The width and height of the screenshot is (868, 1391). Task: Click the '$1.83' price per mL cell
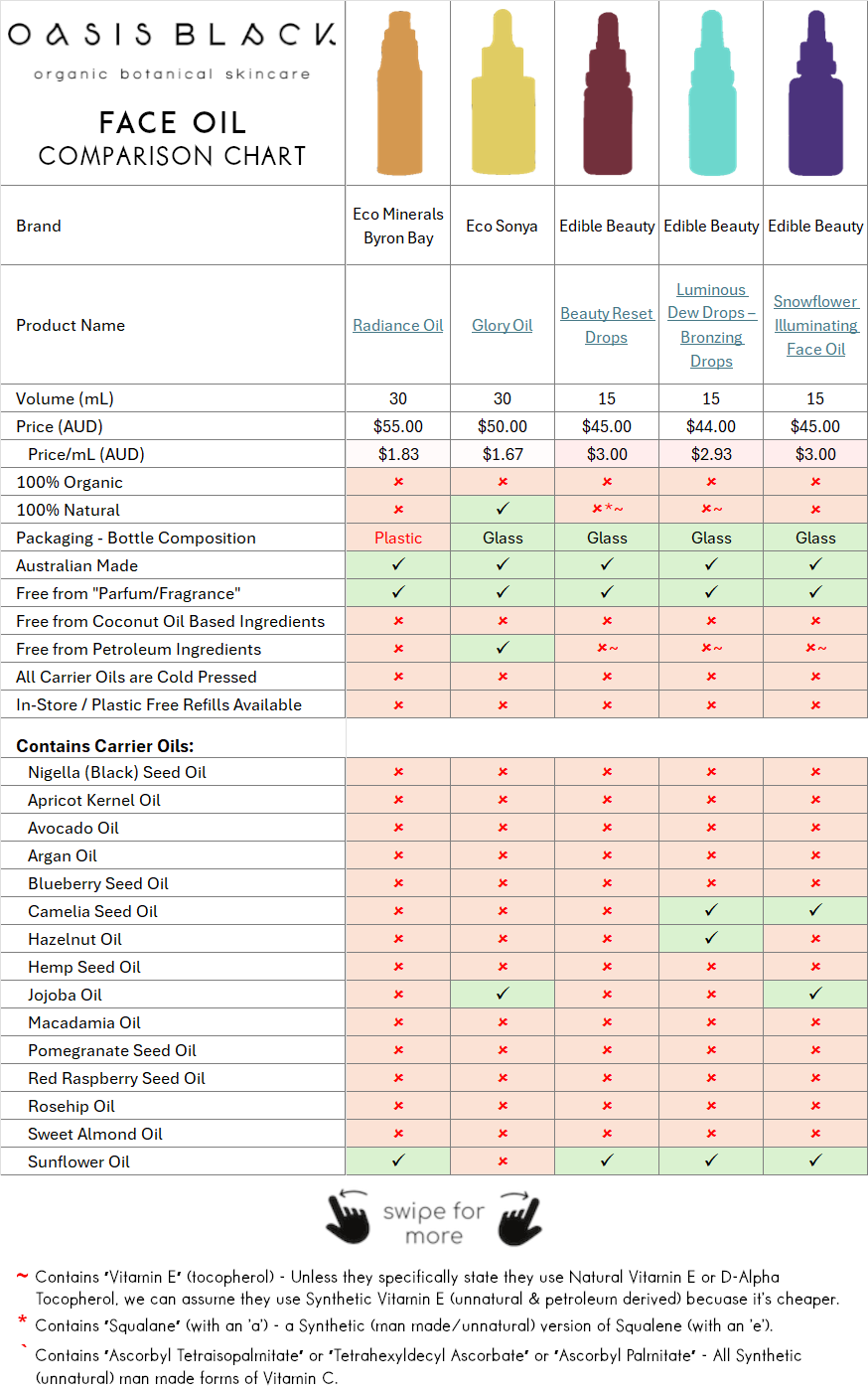(x=398, y=454)
